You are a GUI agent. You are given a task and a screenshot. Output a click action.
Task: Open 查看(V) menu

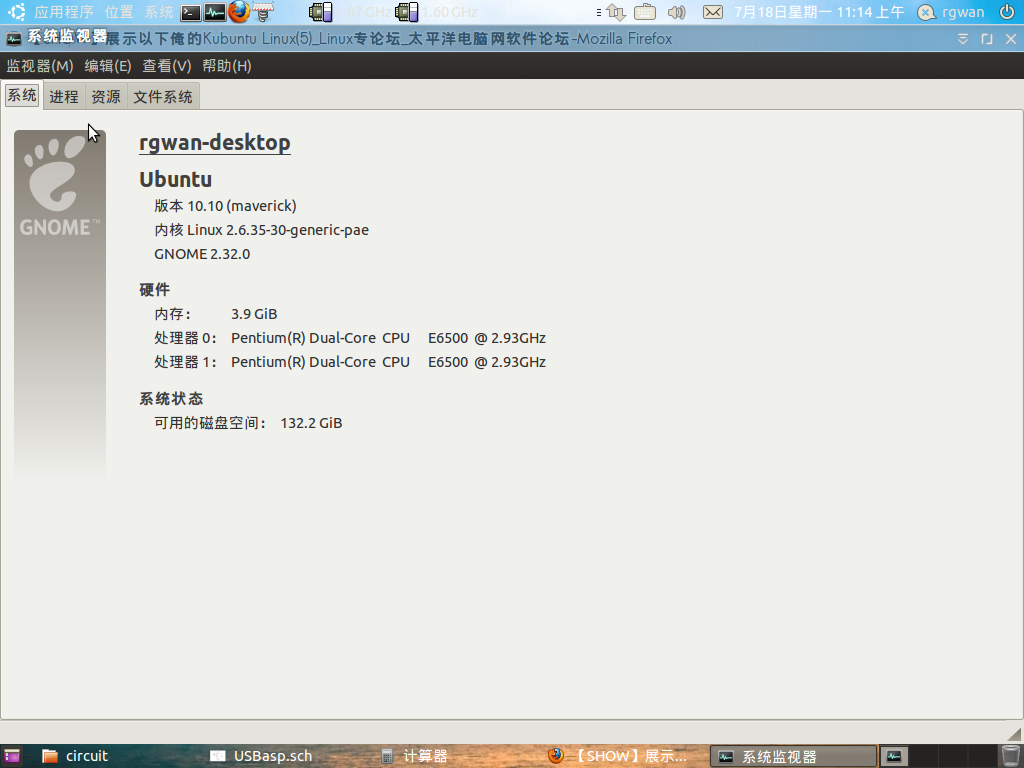tap(167, 66)
